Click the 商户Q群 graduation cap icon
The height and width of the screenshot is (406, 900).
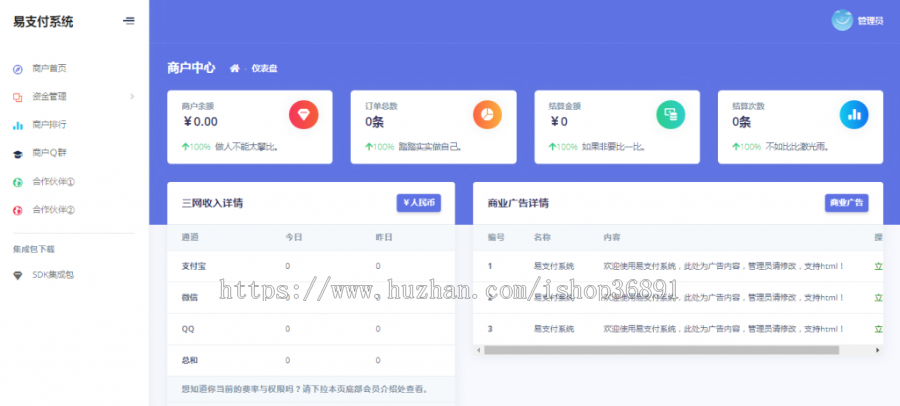18,153
